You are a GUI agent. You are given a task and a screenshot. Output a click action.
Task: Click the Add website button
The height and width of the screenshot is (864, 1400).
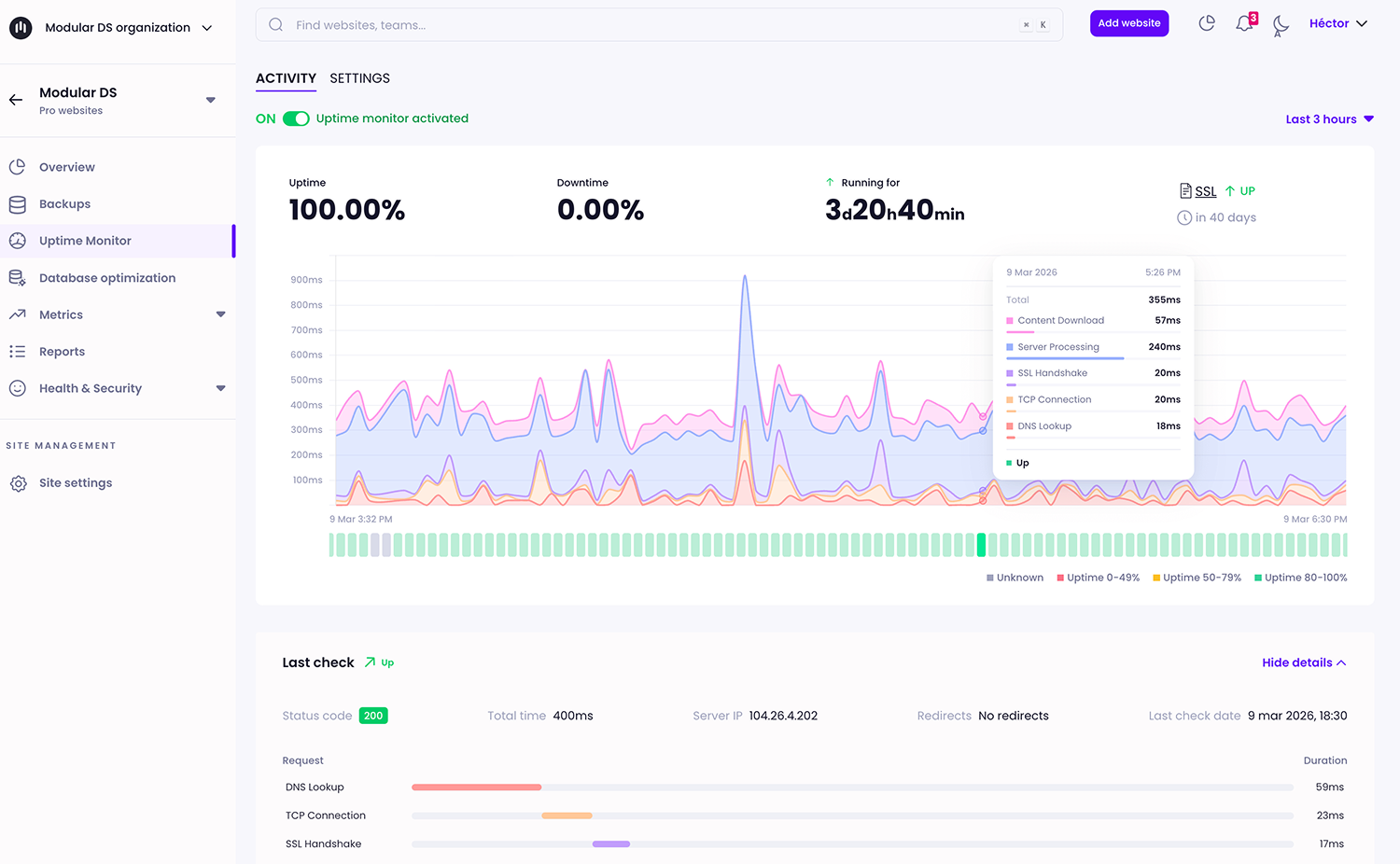pos(1129,23)
